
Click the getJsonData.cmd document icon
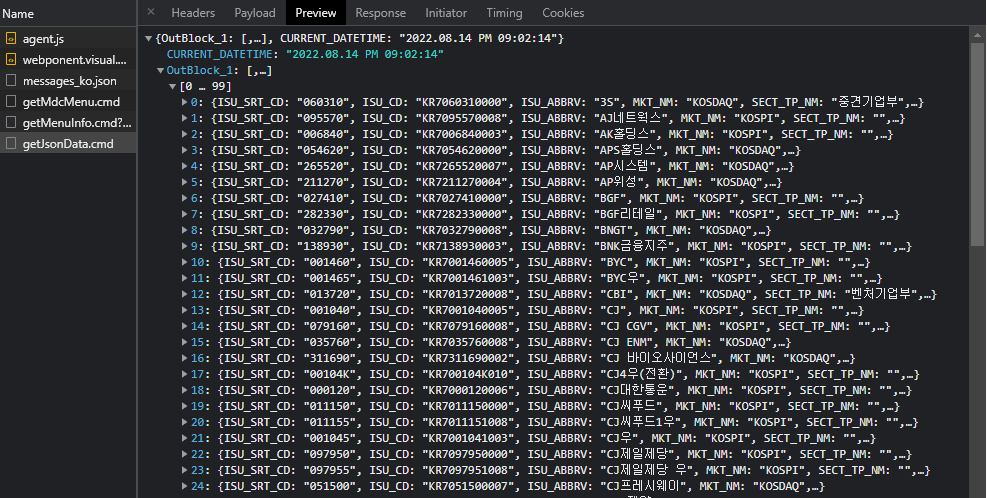tap(11, 144)
